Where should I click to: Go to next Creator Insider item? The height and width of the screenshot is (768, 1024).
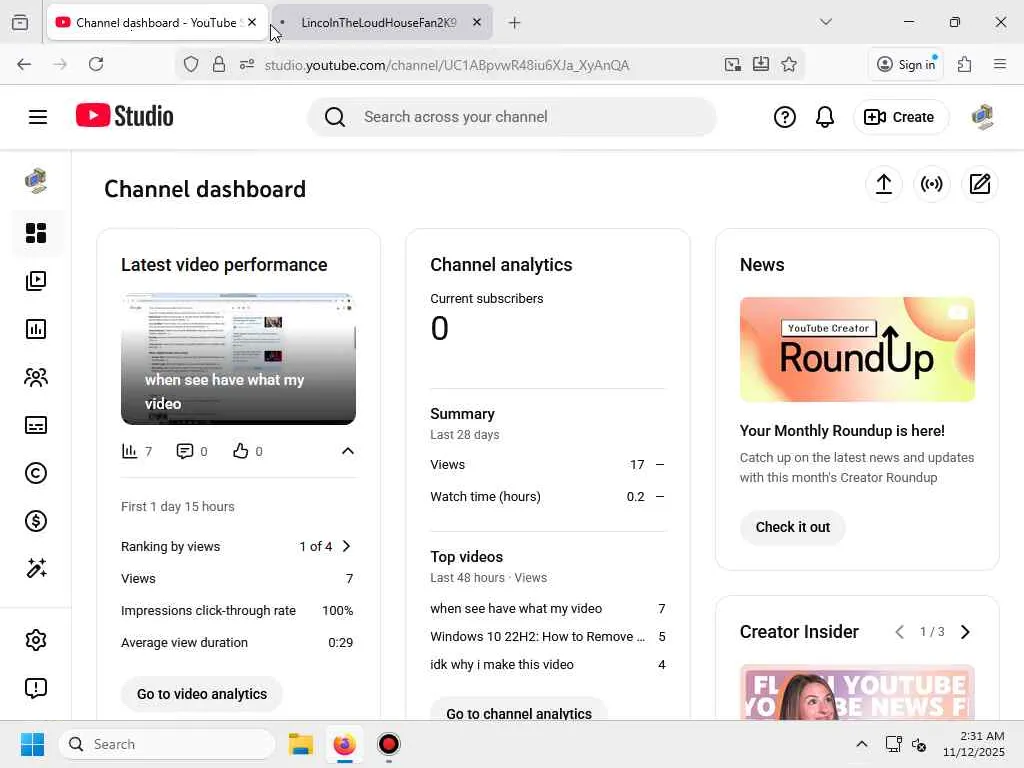tap(965, 632)
